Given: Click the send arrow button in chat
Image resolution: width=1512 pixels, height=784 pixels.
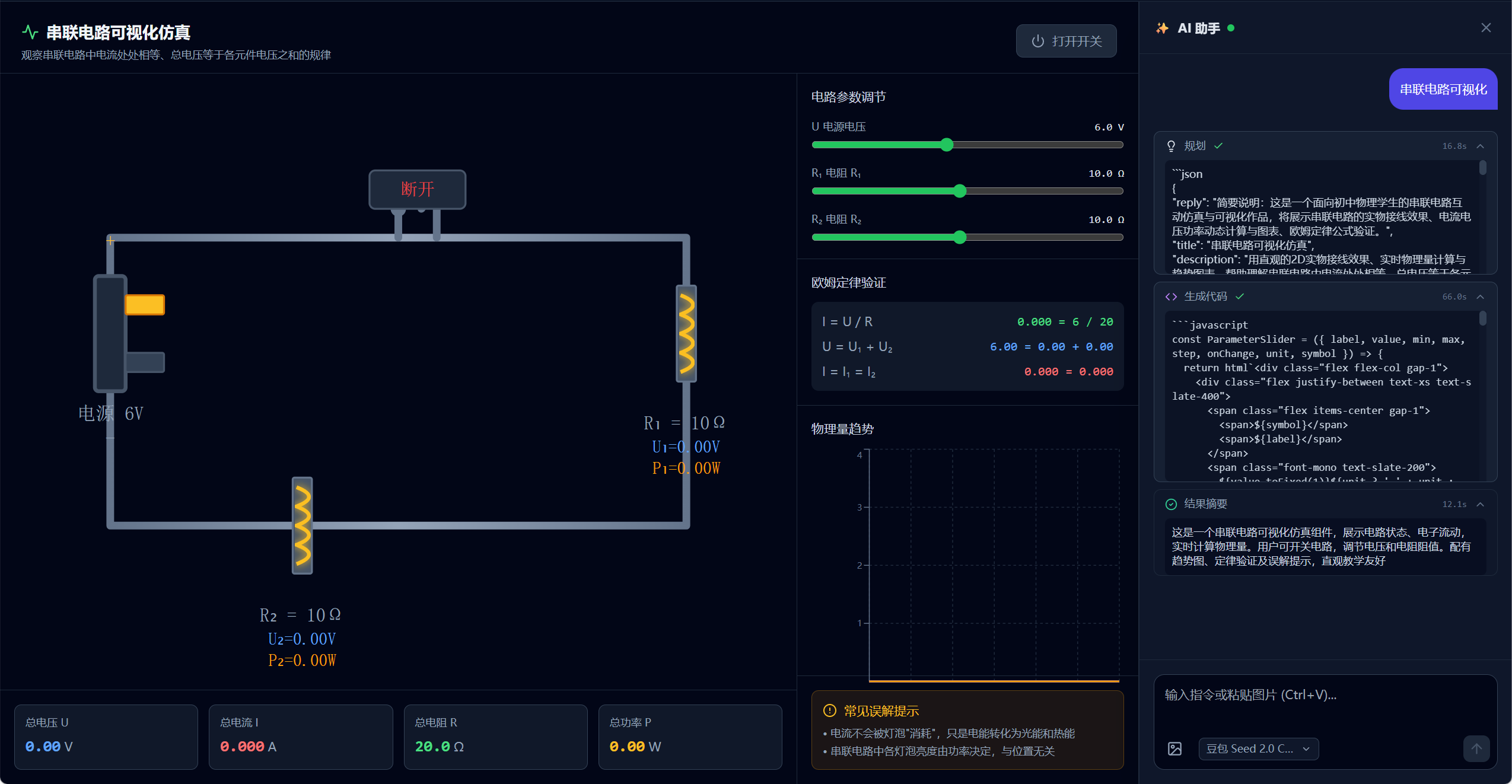Looking at the screenshot, I should pyautogui.click(x=1476, y=748).
